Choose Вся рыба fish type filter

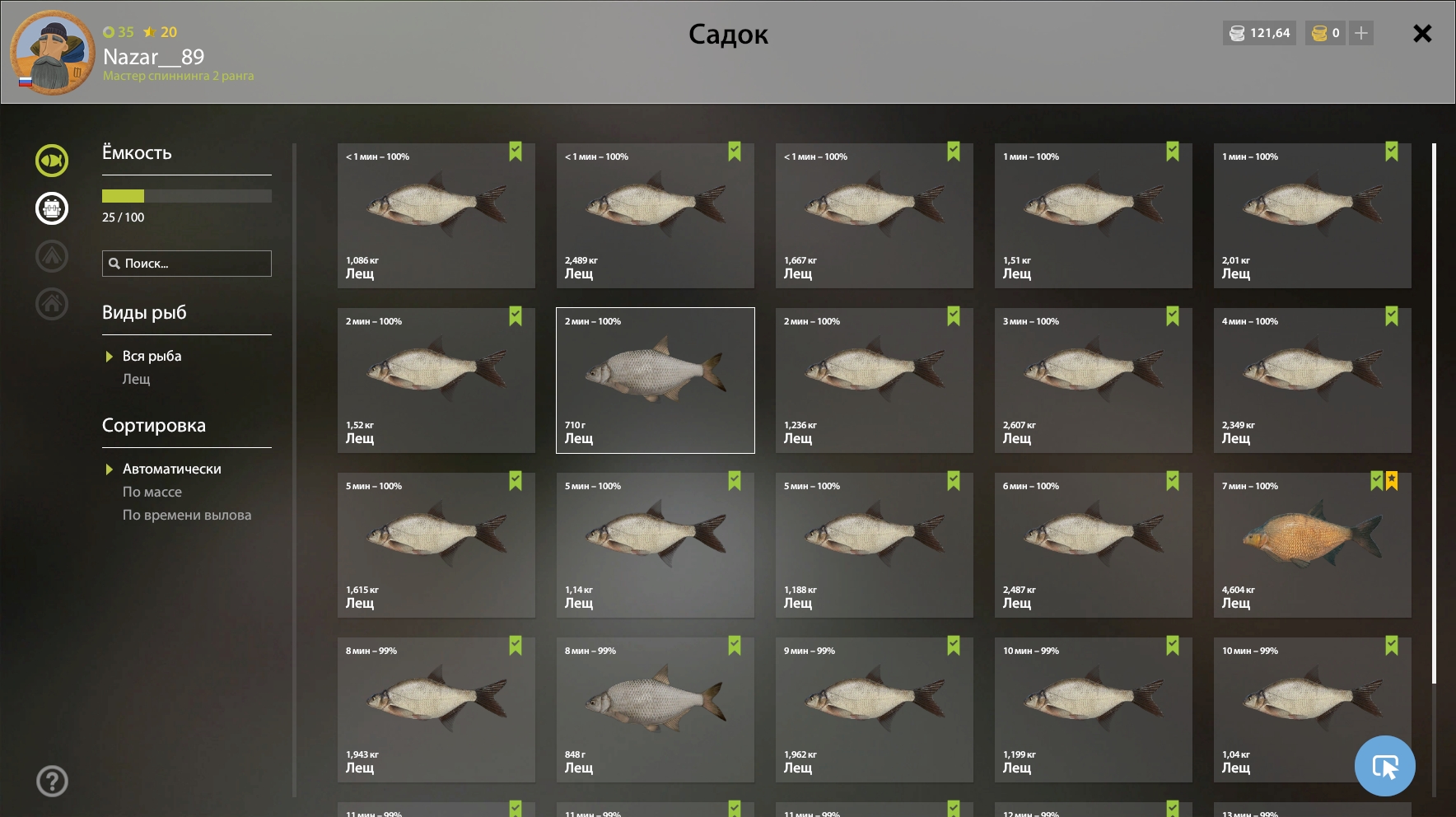click(152, 356)
